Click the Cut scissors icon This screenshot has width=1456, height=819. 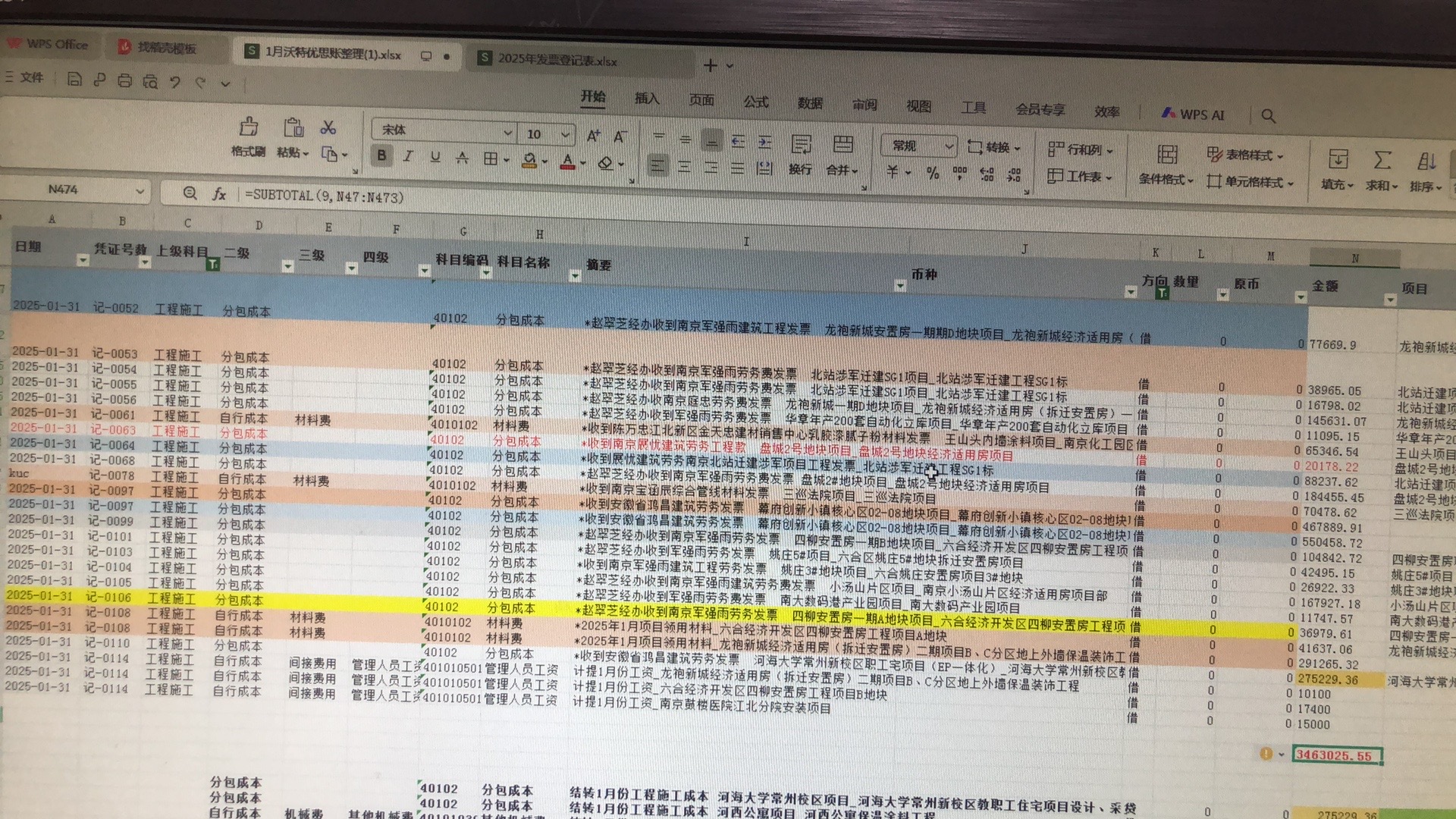pos(328,127)
